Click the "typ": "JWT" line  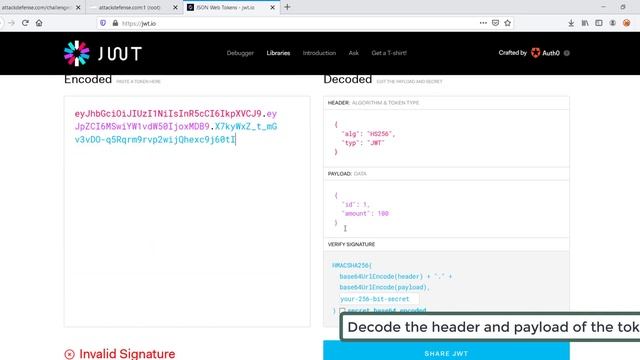(x=363, y=143)
